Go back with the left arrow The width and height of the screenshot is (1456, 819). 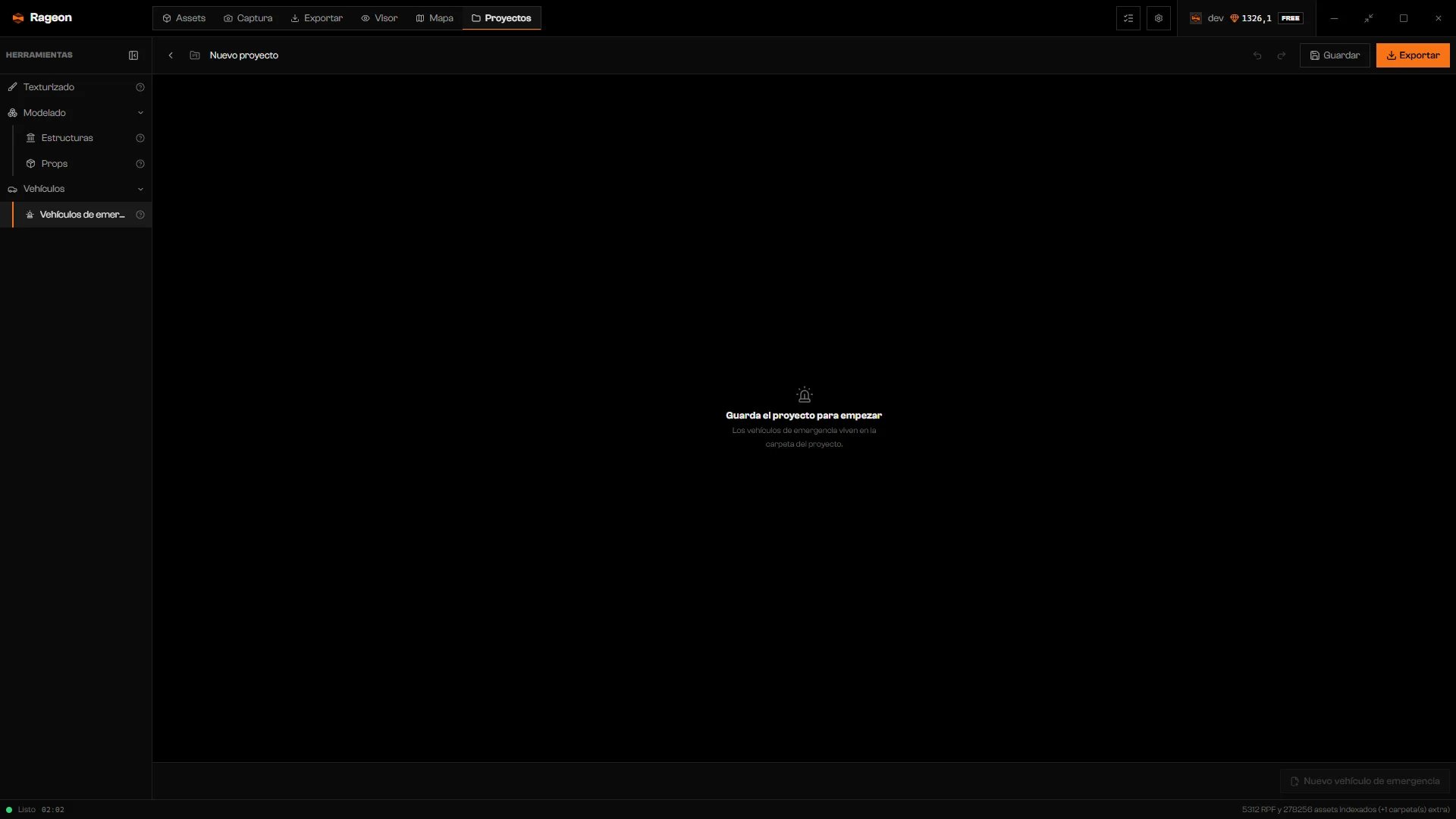[x=171, y=55]
